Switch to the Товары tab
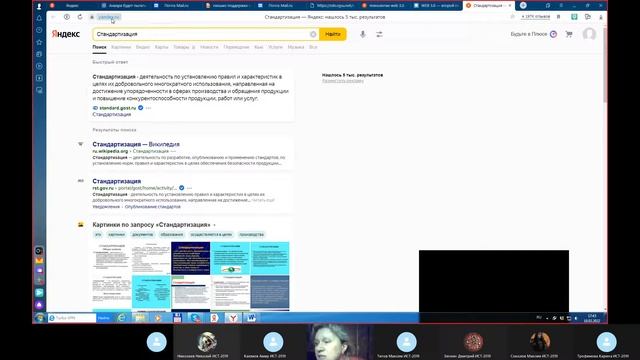 [181, 47]
